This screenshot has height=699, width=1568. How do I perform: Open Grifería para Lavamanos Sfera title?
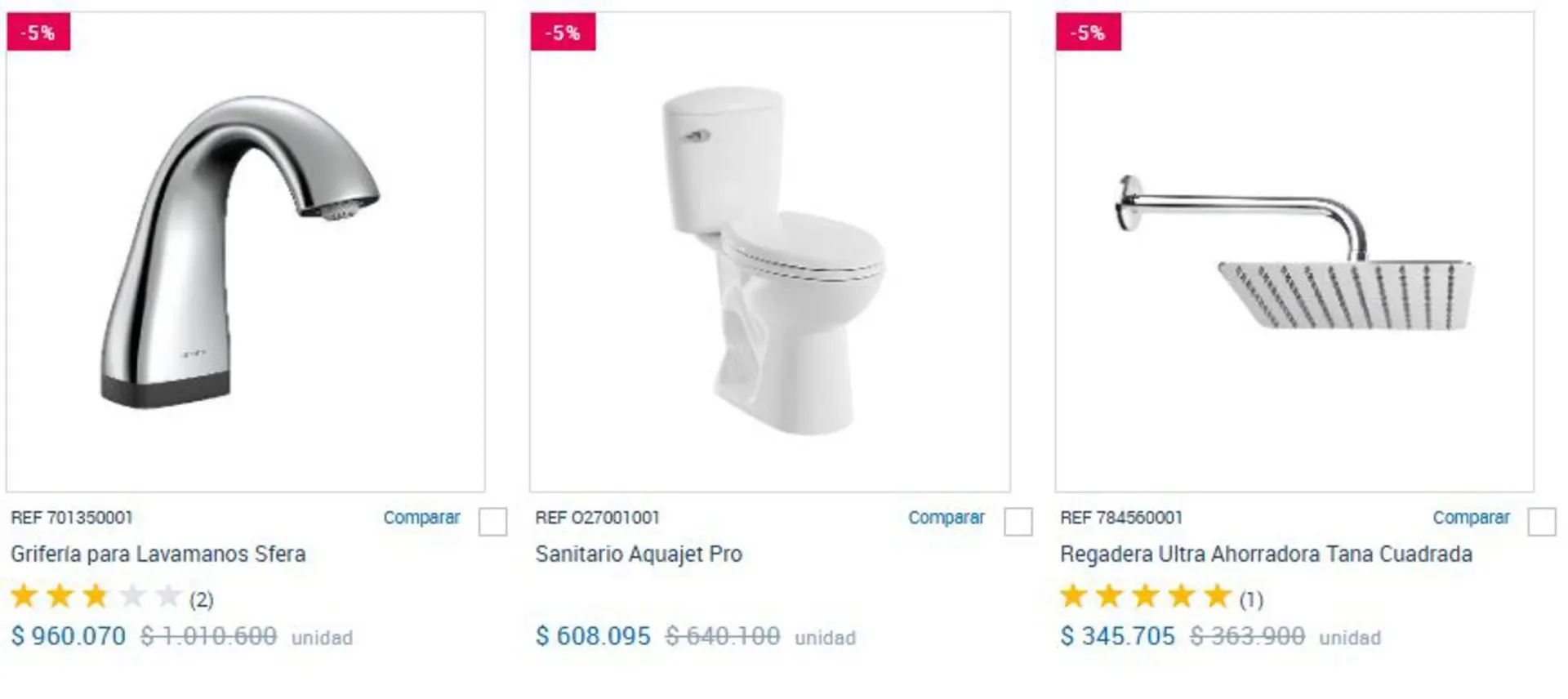pos(158,554)
